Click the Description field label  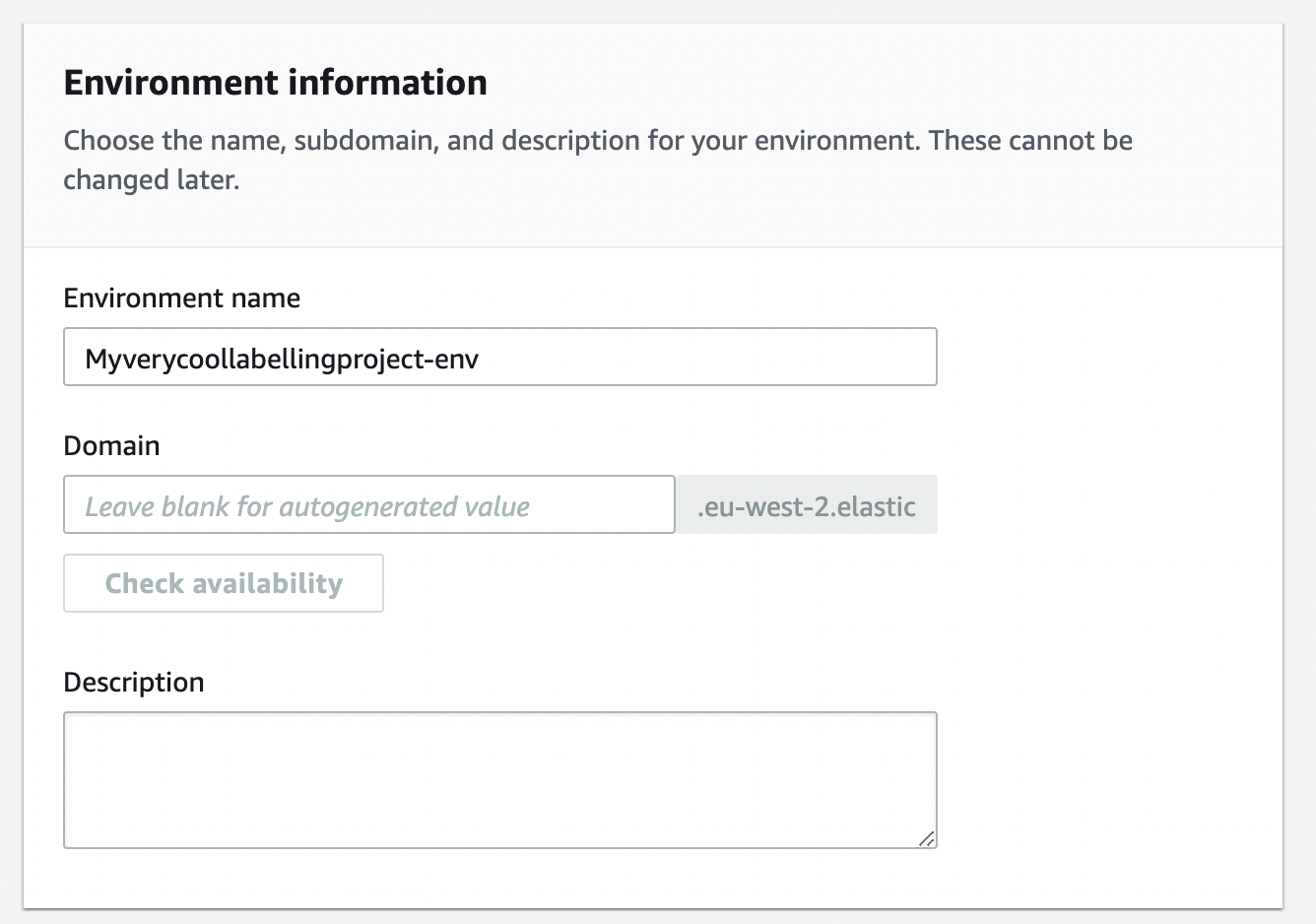[x=133, y=681]
